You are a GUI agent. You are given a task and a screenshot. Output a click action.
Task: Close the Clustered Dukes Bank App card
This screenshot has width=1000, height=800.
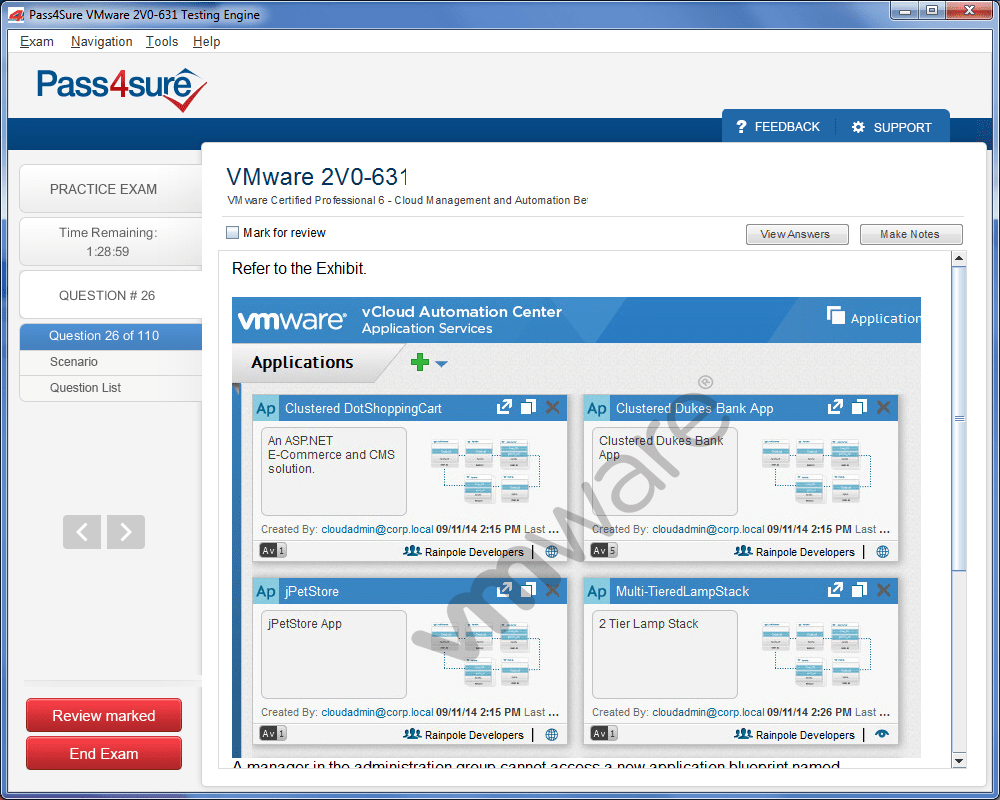(883, 406)
